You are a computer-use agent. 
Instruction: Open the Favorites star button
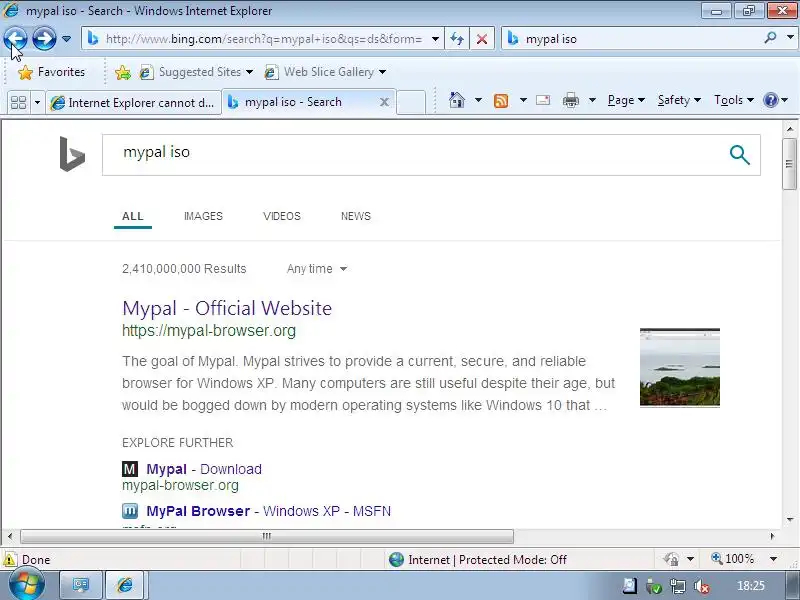click(51, 72)
